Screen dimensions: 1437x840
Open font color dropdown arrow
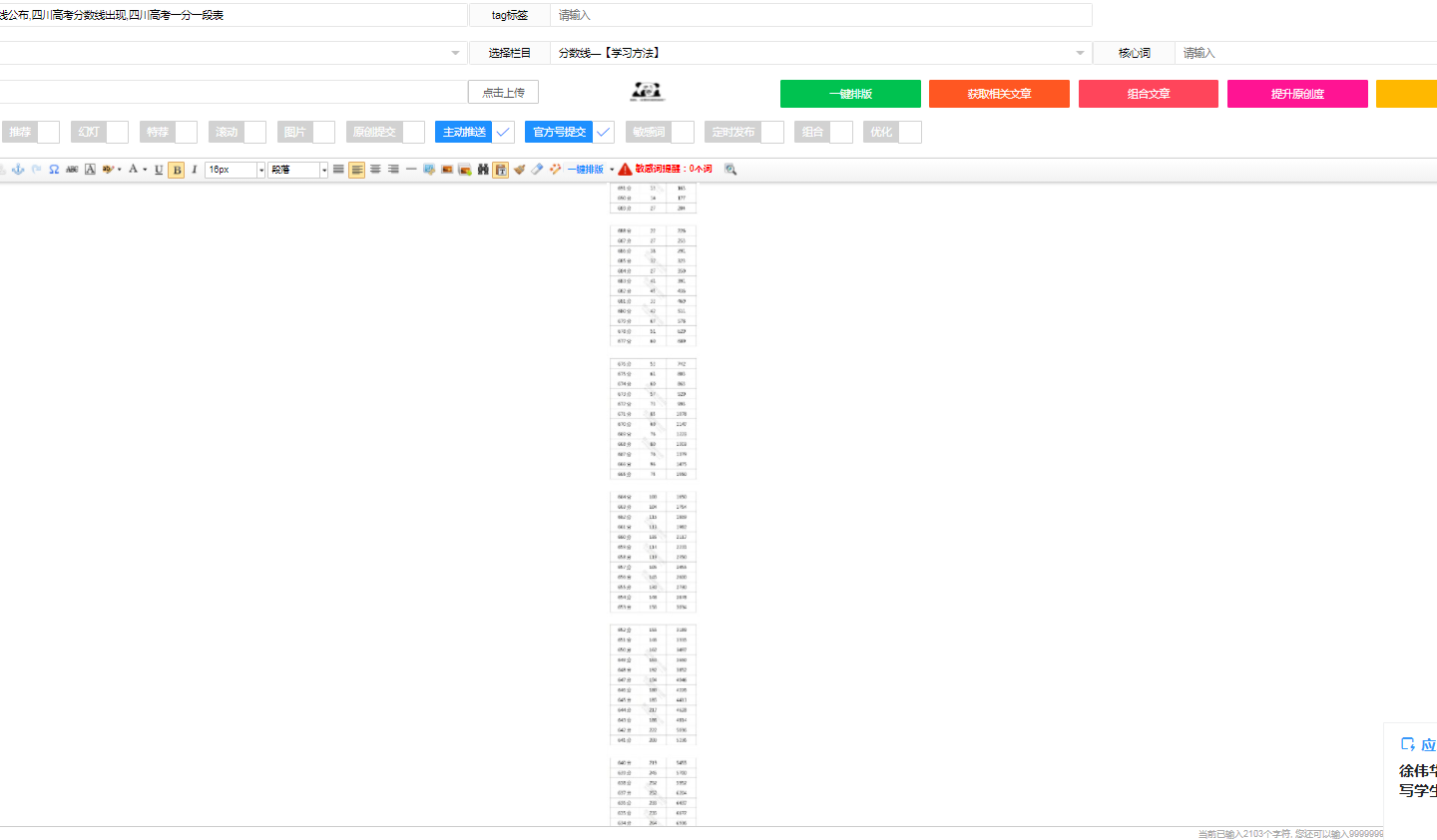point(145,170)
